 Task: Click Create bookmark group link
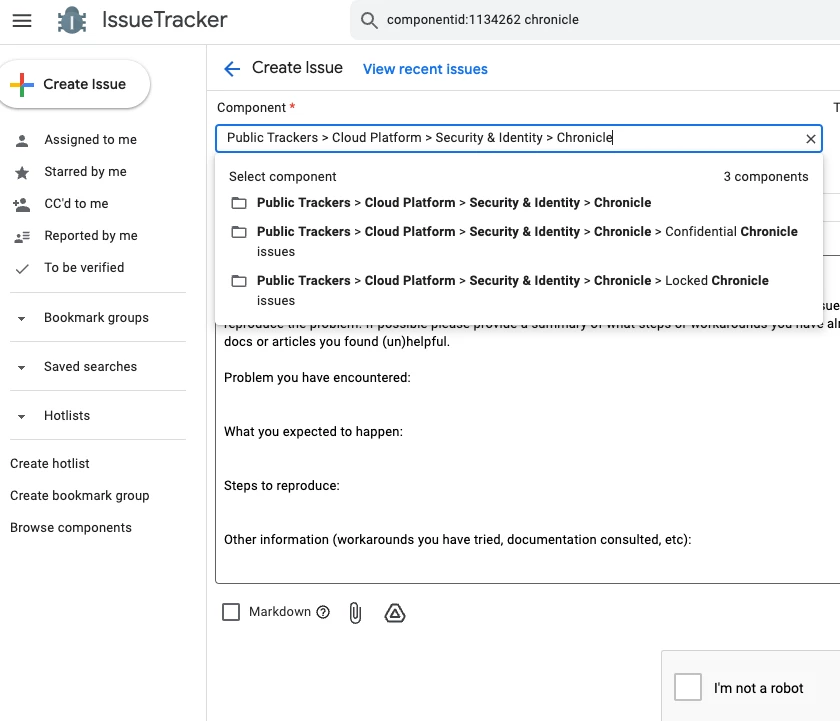[x=80, y=495]
